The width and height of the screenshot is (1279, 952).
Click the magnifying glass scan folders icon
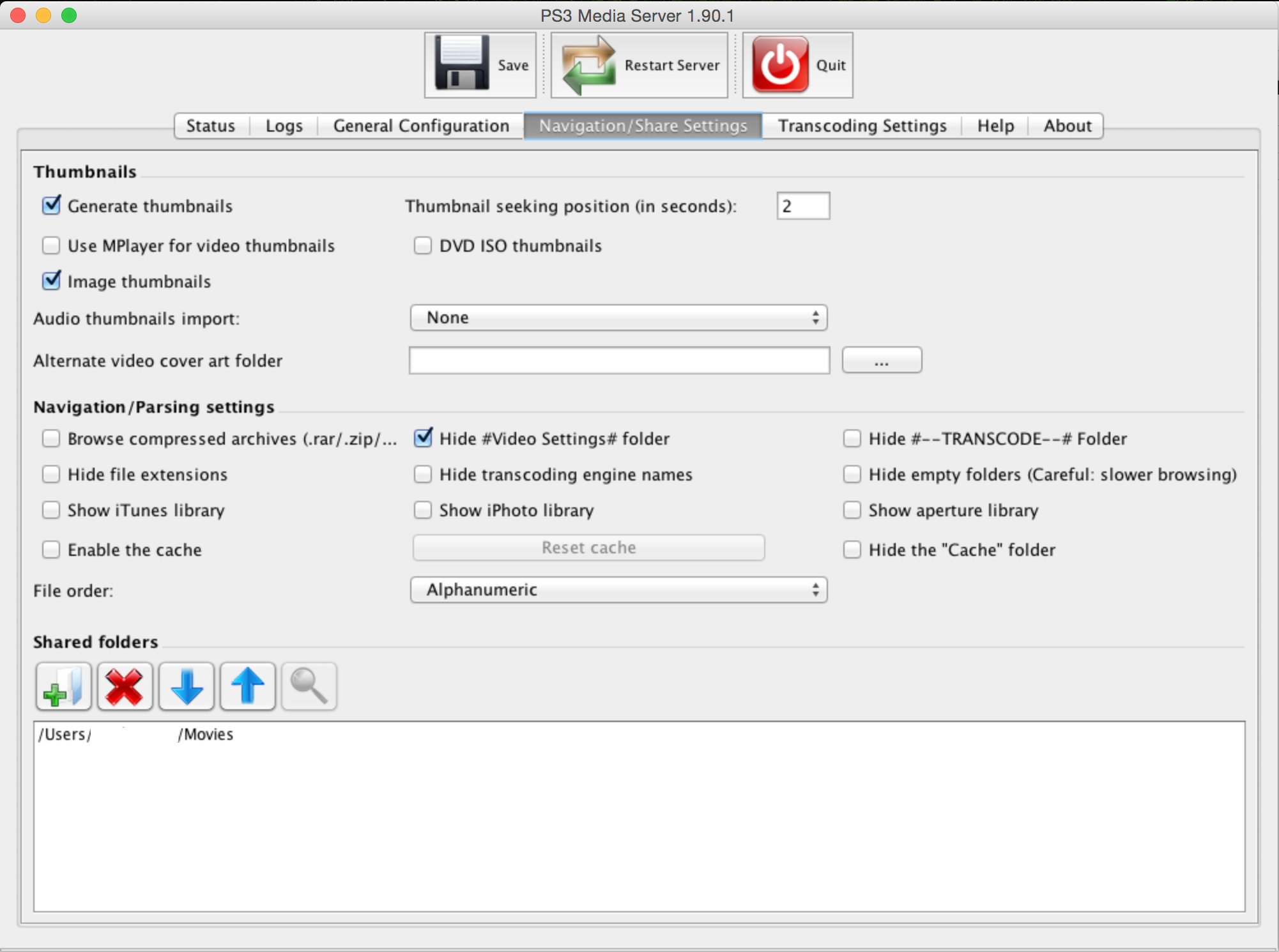(309, 686)
